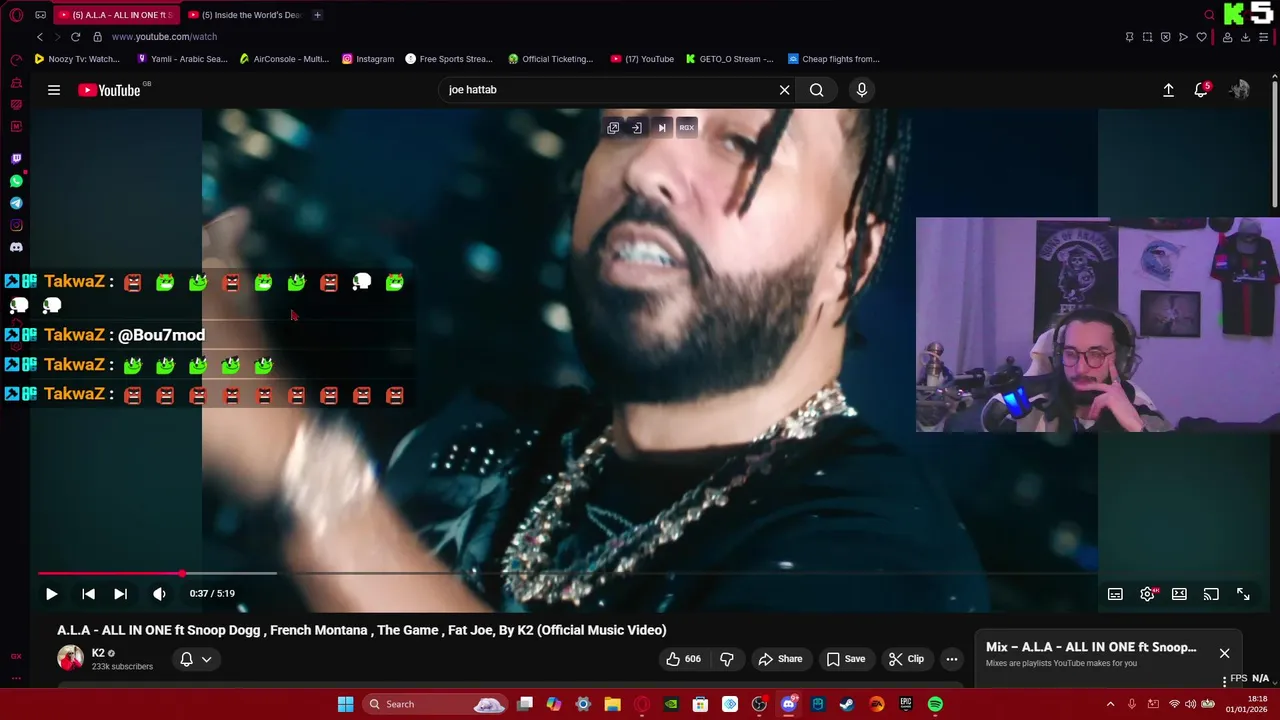
Task: Open 'Noozy Tv: Watch...' bookmark
Action: tap(77, 59)
